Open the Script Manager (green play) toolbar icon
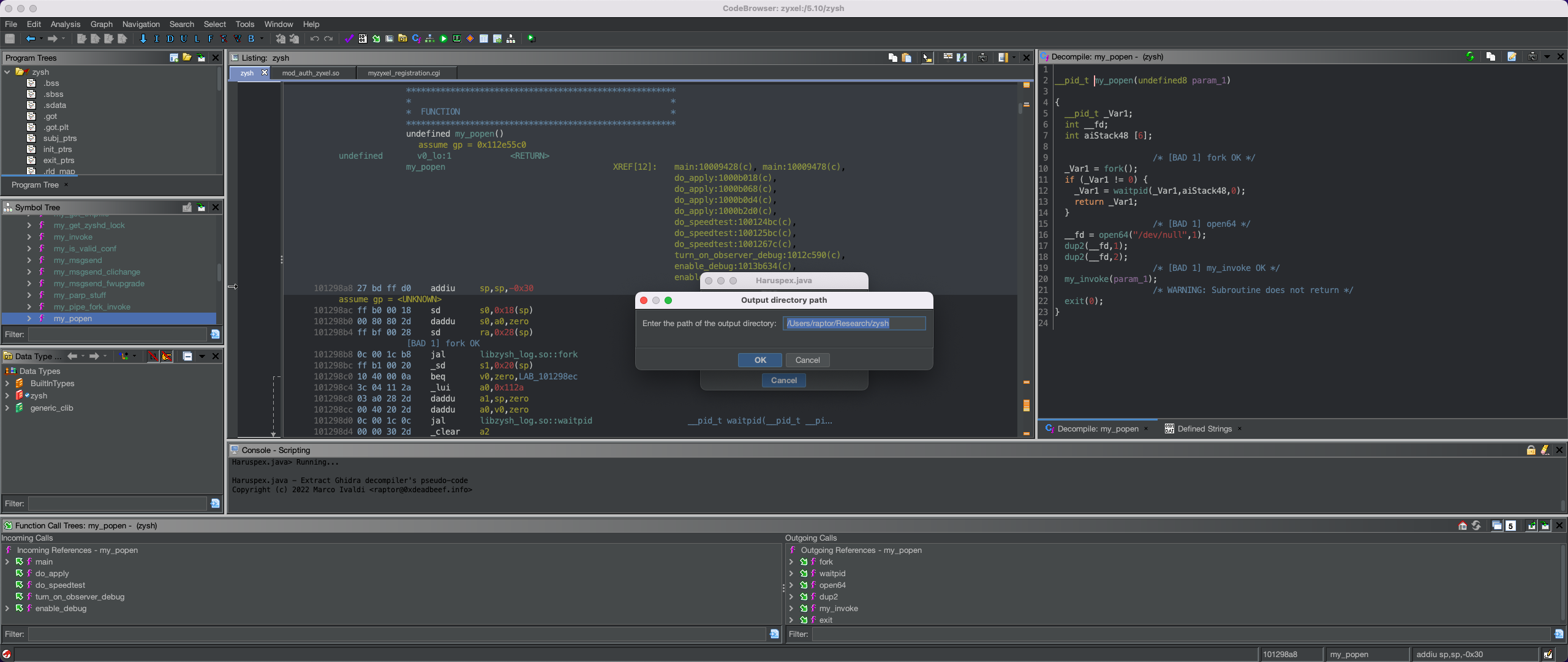 (x=443, y=39)
